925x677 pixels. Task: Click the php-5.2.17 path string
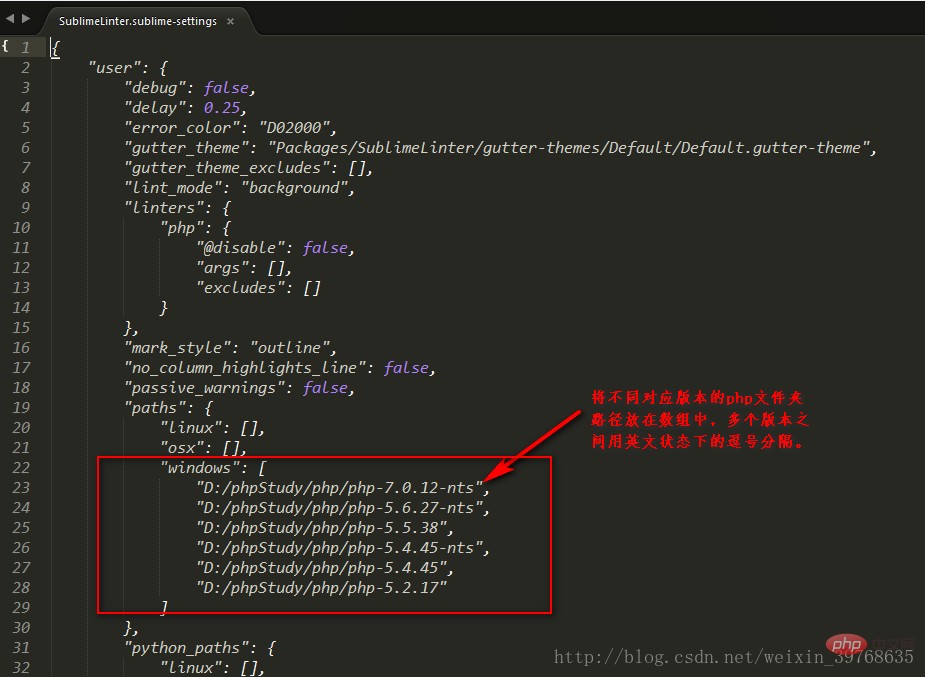point(322,589)
